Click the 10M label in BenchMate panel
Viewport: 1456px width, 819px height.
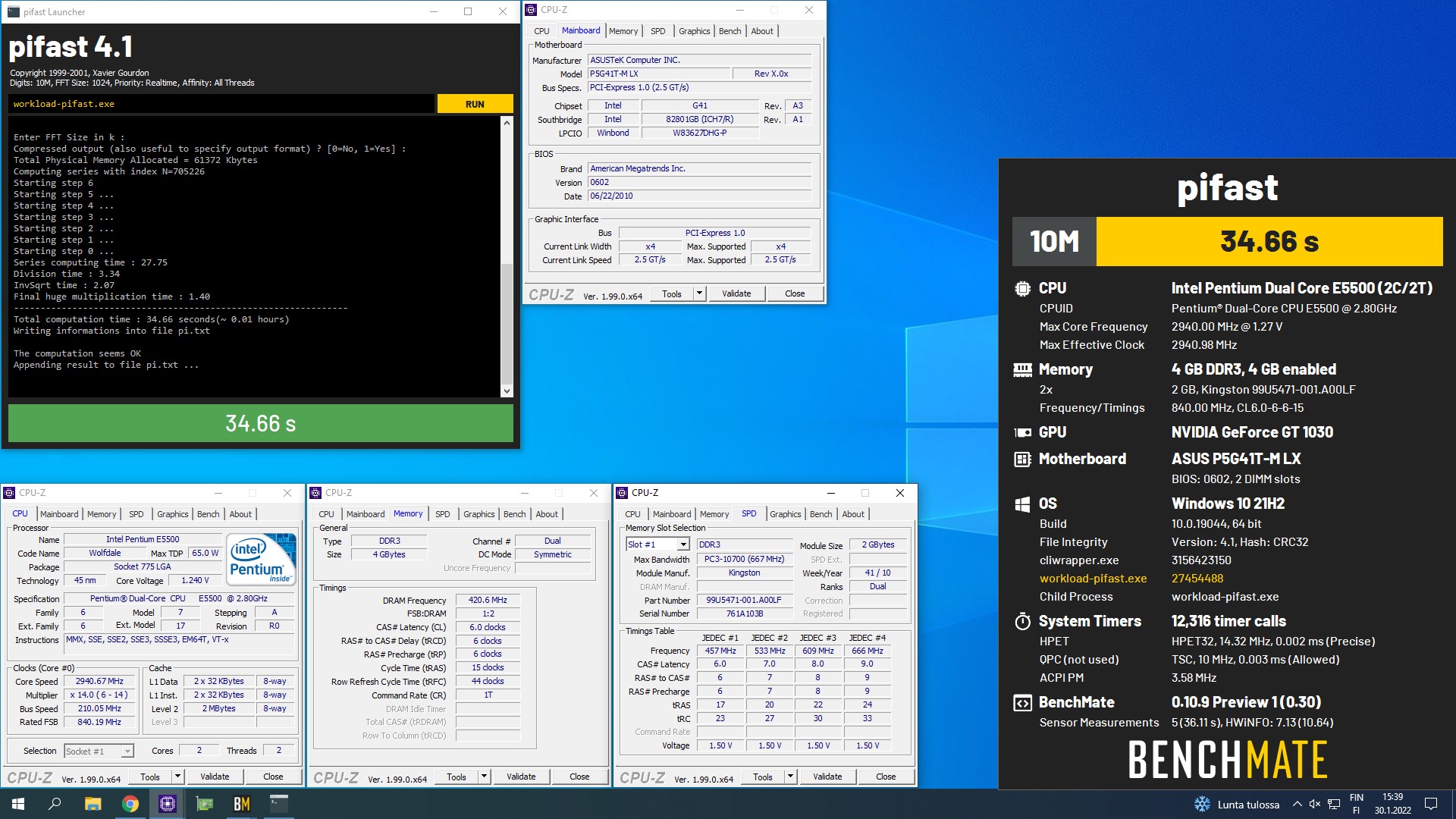[1054, 242]
